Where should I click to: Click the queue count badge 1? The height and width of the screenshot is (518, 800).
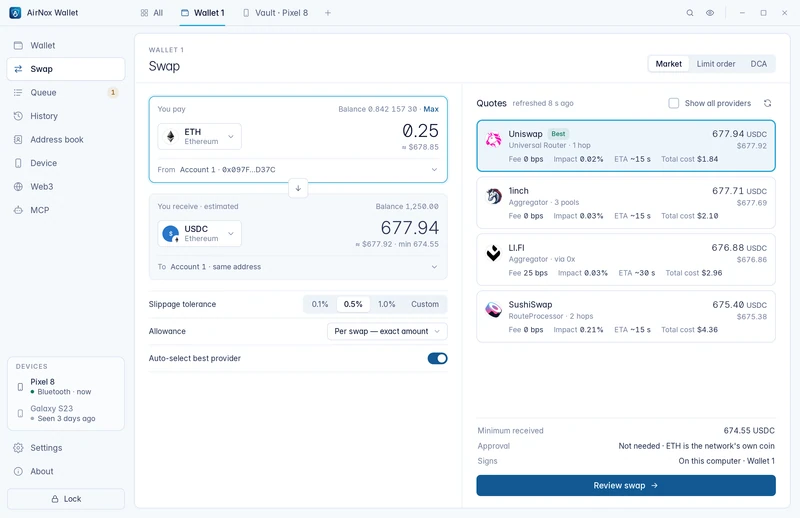pos(113,92)
